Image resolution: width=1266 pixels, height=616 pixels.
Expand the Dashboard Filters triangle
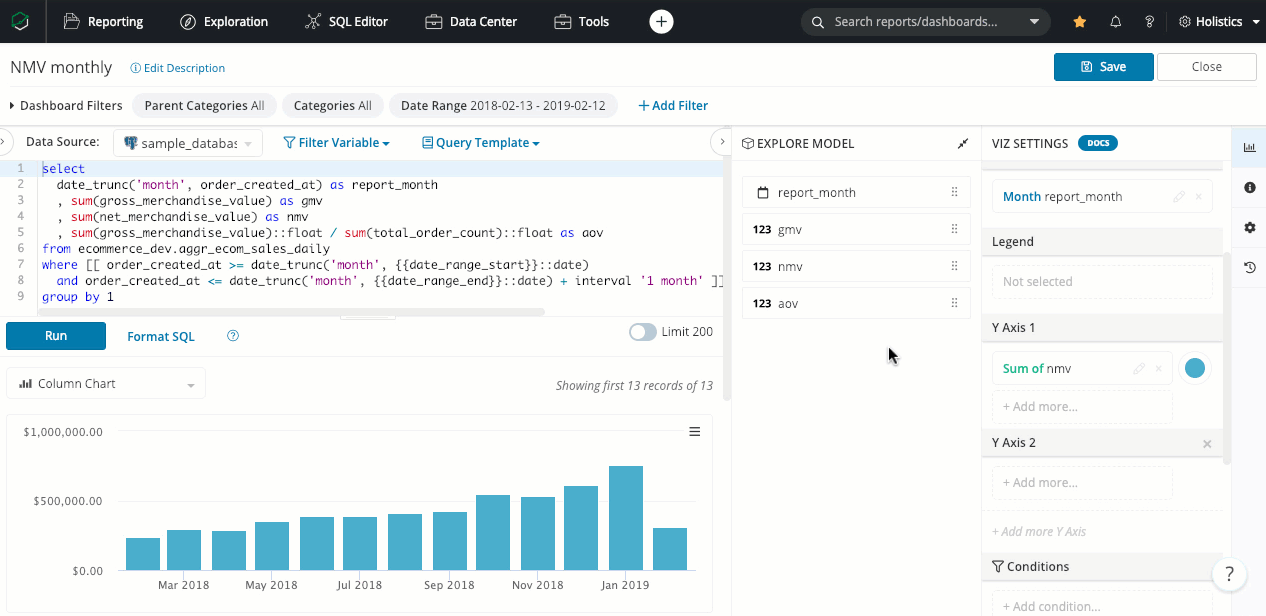pyautogui.click(x=12, y=105)
